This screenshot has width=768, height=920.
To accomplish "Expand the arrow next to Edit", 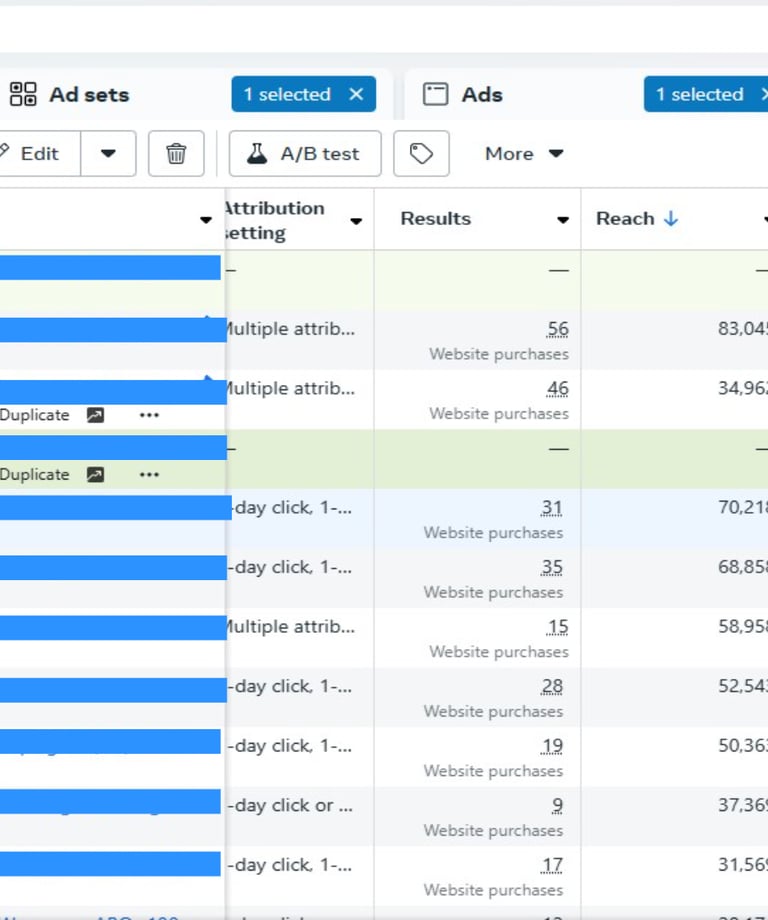I will point(108,154).
